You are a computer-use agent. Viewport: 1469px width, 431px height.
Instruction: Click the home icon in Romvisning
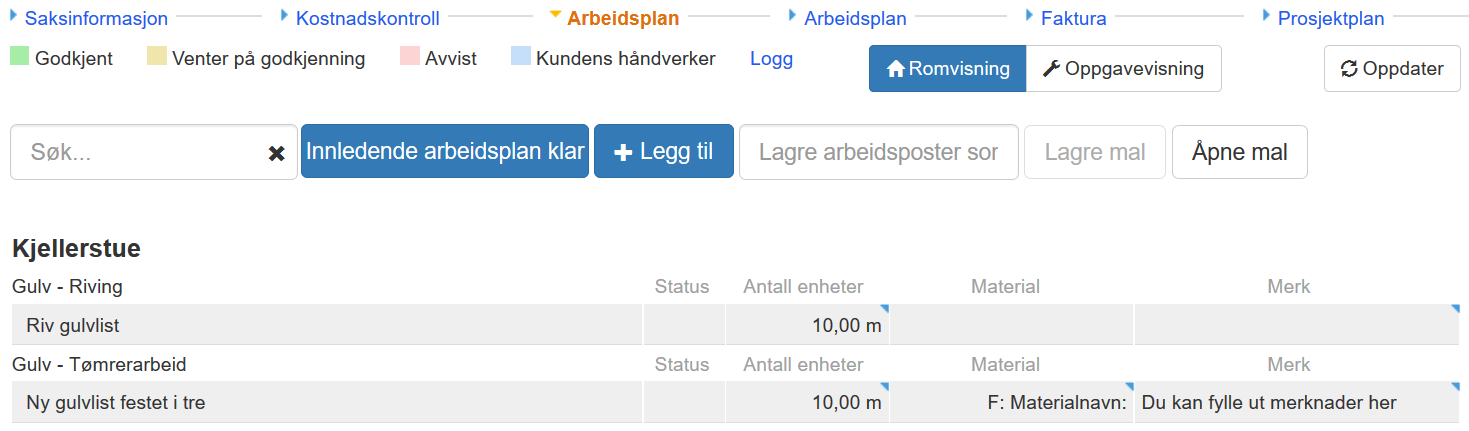click(895, 69)
